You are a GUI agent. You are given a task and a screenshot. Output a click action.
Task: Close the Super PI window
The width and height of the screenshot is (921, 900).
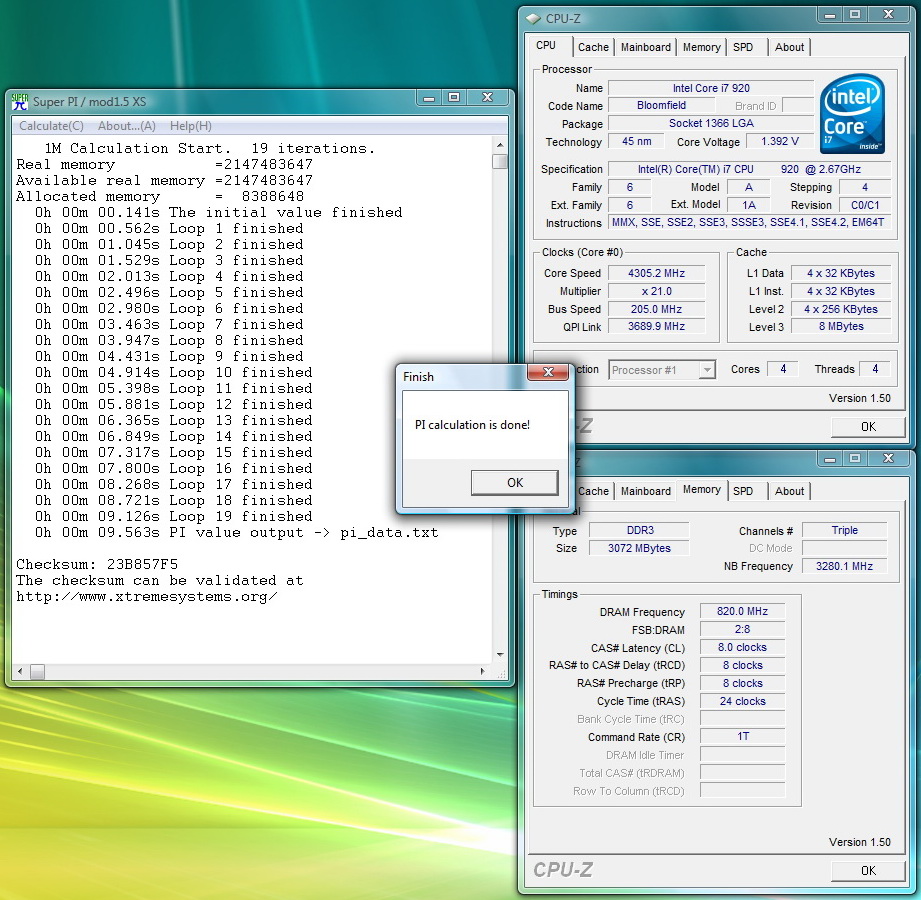[x=487, y=98]
